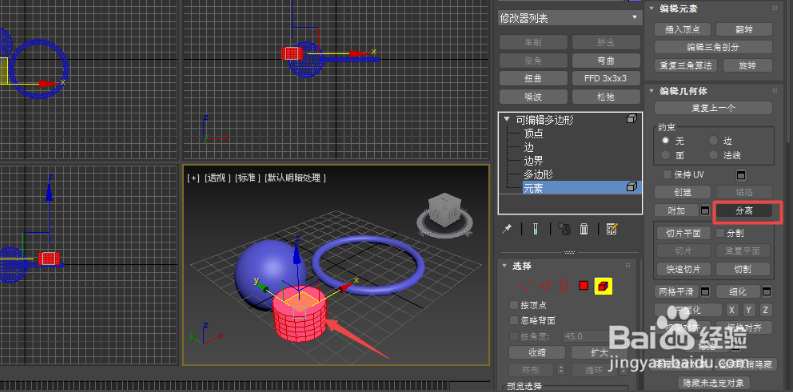Open settings box next to 细化
This screenshot has width=793, height=392.
point(767,292)
